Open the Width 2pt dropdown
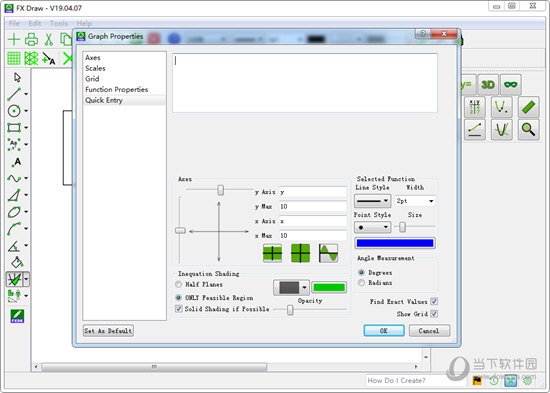The width and height of the screenshot is (550, 393). coord(415,201)
